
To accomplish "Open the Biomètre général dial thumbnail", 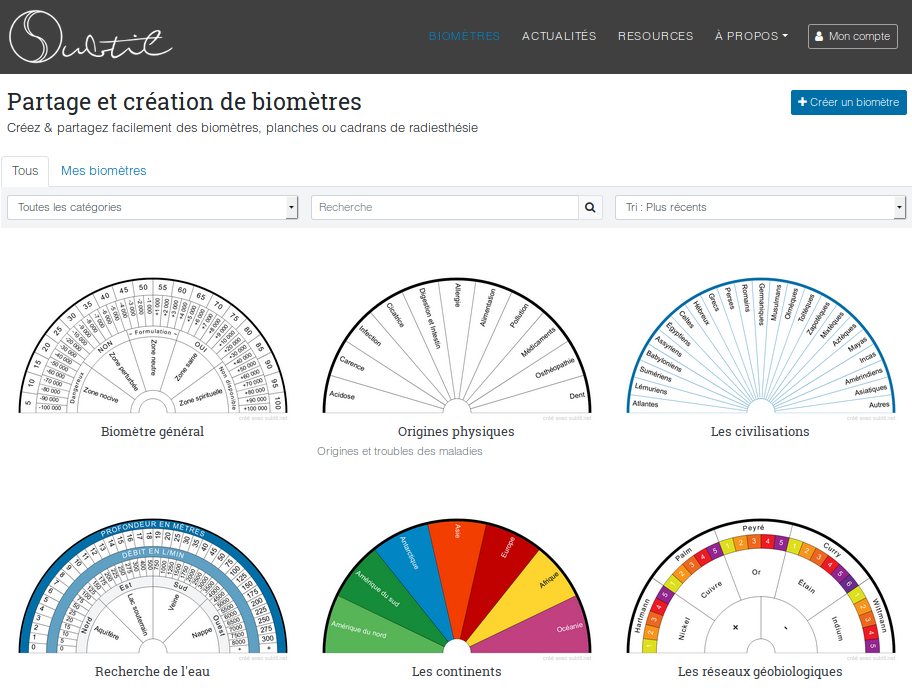I will [152, 347].
